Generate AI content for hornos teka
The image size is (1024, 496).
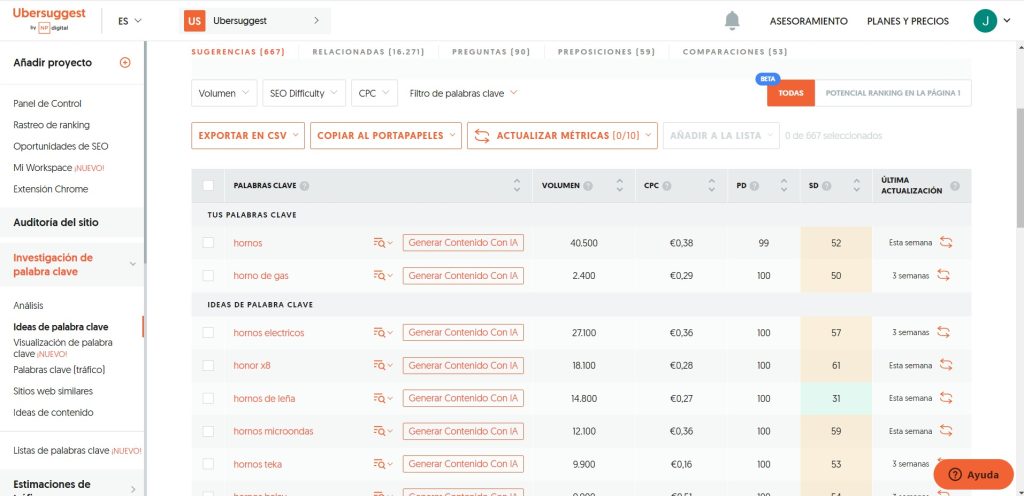click(x=463, y=464)
